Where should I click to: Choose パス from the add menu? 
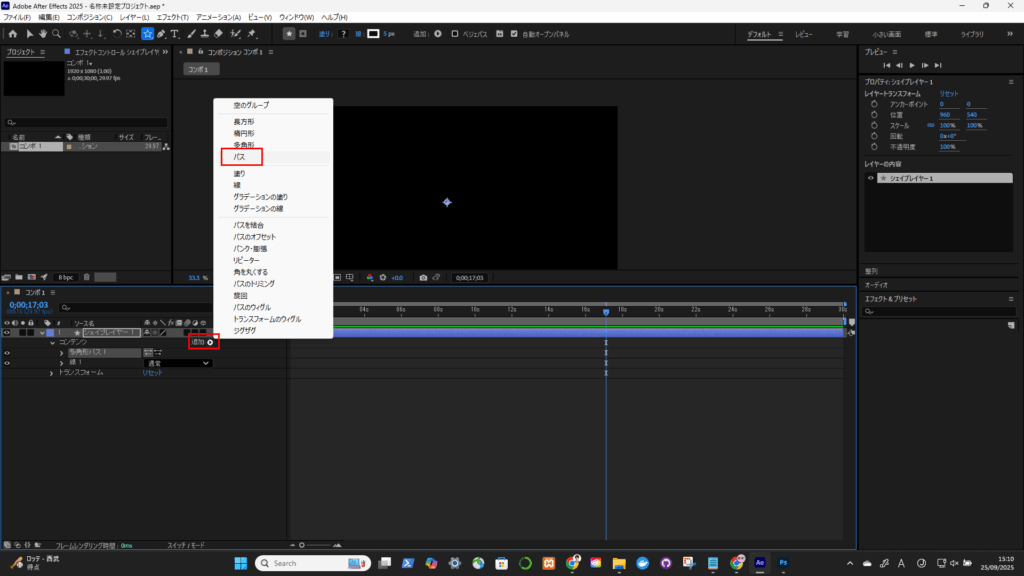240,157
